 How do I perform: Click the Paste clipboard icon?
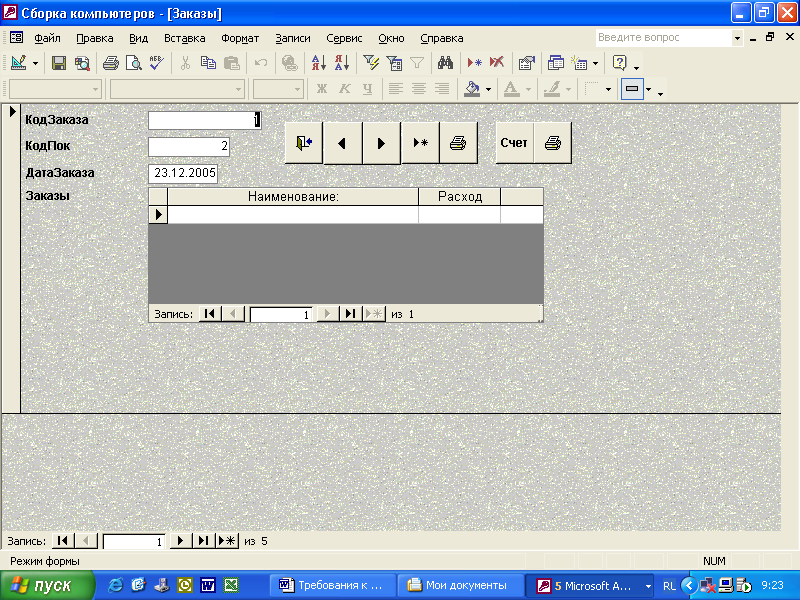232,63
